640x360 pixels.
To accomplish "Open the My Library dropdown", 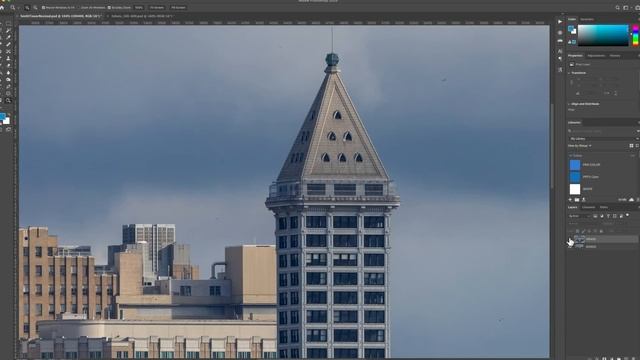I will pyautogui.click(x=603, y=139).
